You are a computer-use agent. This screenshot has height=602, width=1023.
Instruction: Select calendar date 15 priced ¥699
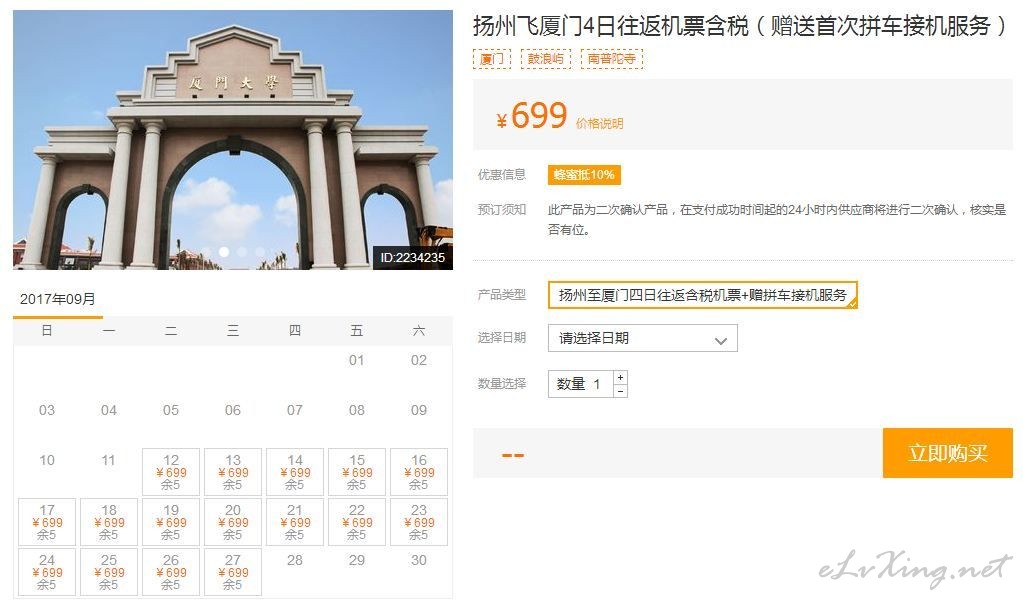pyautogui.click(x=357, y=472)
